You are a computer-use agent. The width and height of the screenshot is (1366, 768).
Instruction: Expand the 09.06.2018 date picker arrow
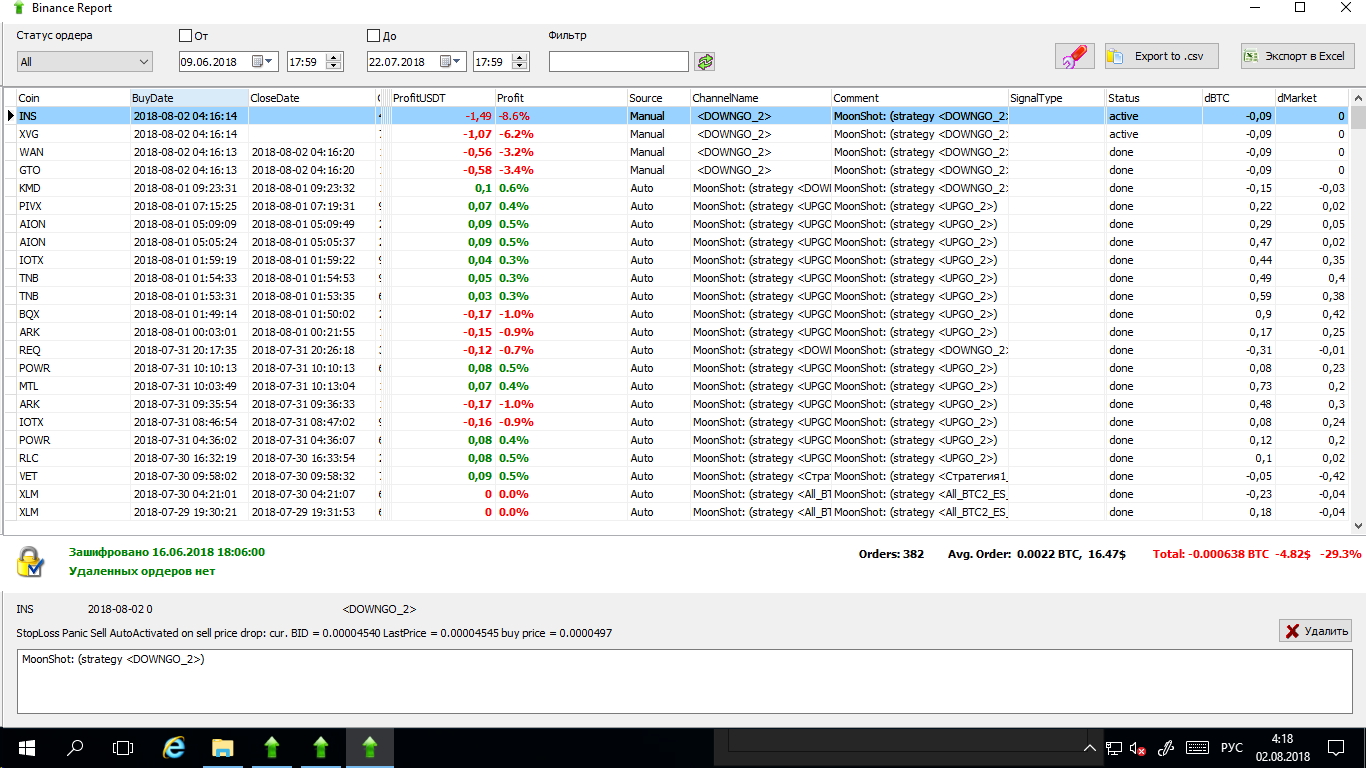[270, 62]
